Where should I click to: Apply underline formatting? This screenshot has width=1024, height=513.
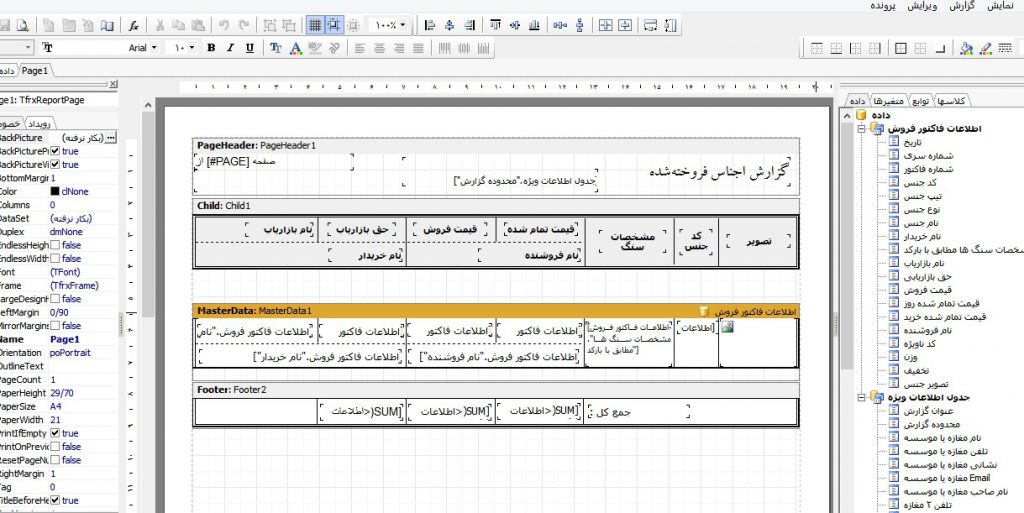(x=249, y=47)
